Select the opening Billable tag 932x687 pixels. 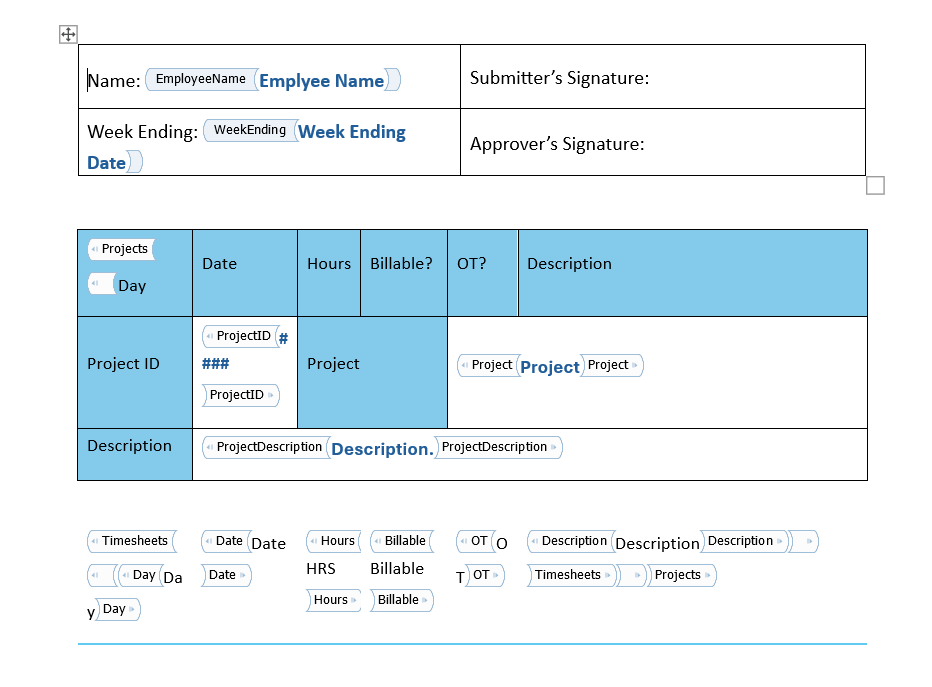coord(402,541)
